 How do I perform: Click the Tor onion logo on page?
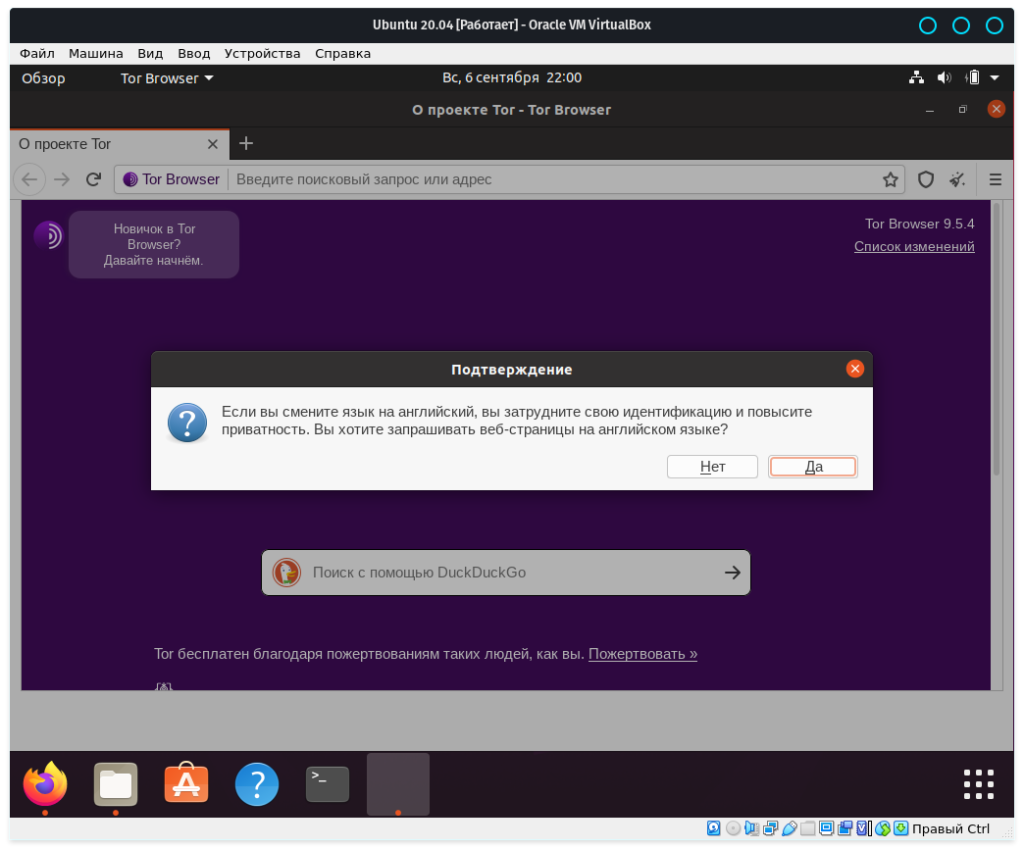(48, 235)
